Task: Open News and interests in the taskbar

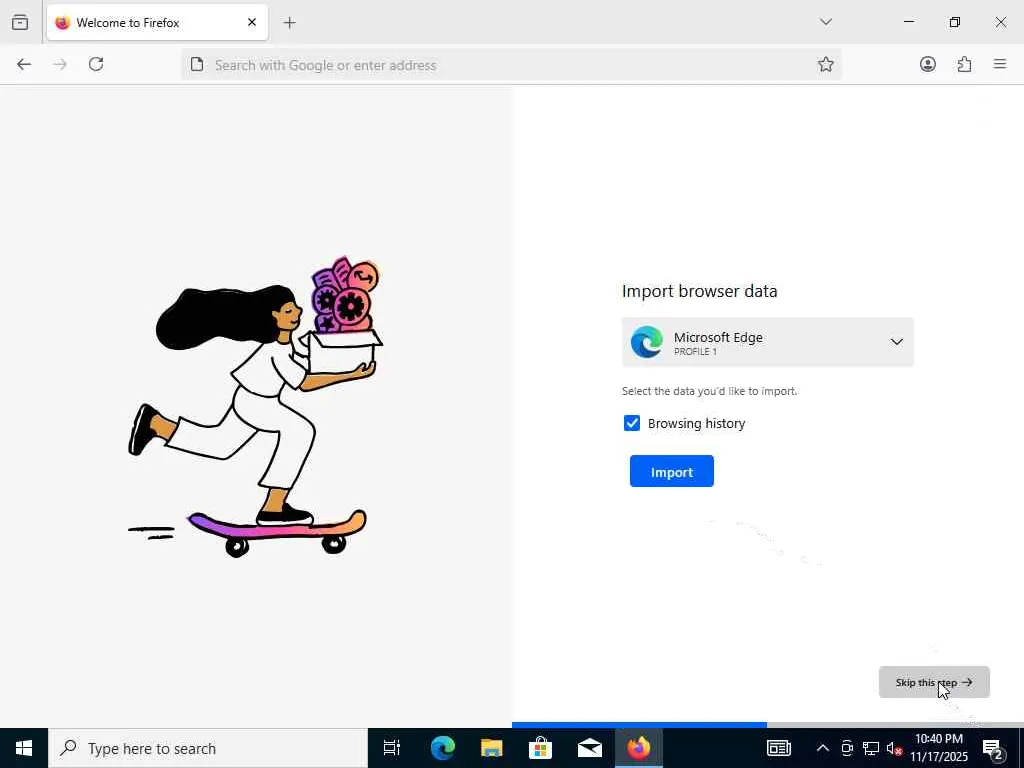Action: point(778,748)
